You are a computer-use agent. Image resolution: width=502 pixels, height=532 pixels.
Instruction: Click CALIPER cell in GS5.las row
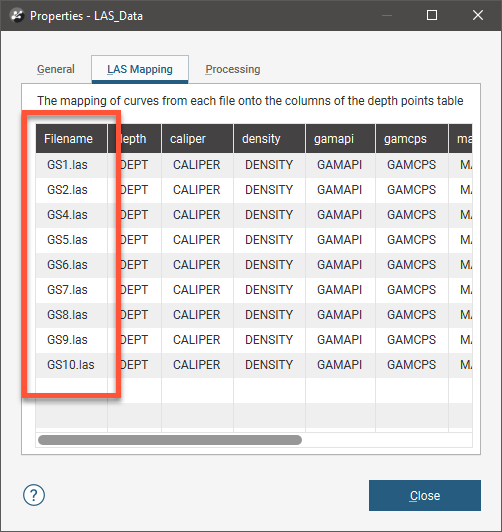click(x=197, y=240)
